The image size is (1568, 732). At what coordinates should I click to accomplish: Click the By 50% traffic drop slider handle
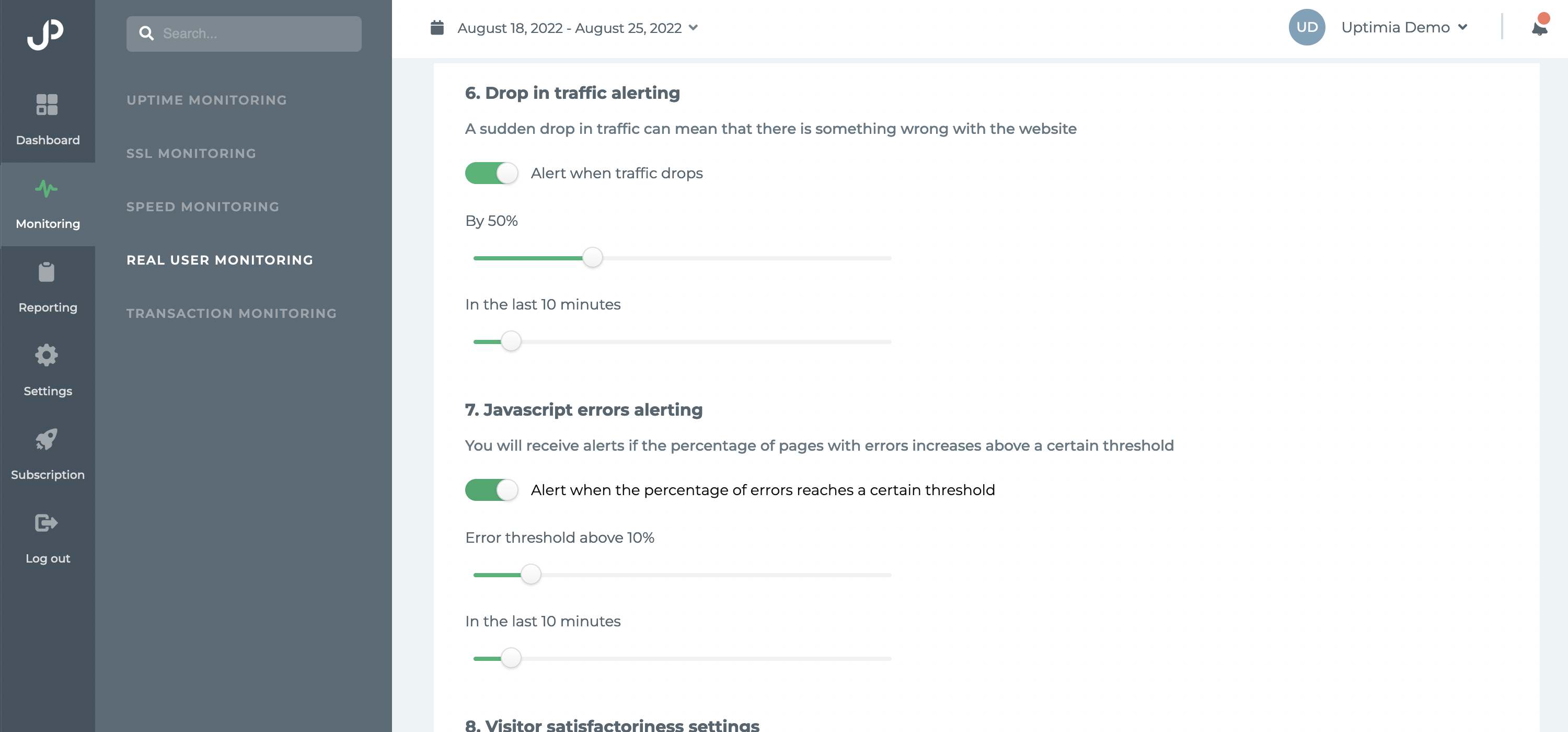pyautogui.click(x=592, y=258)
